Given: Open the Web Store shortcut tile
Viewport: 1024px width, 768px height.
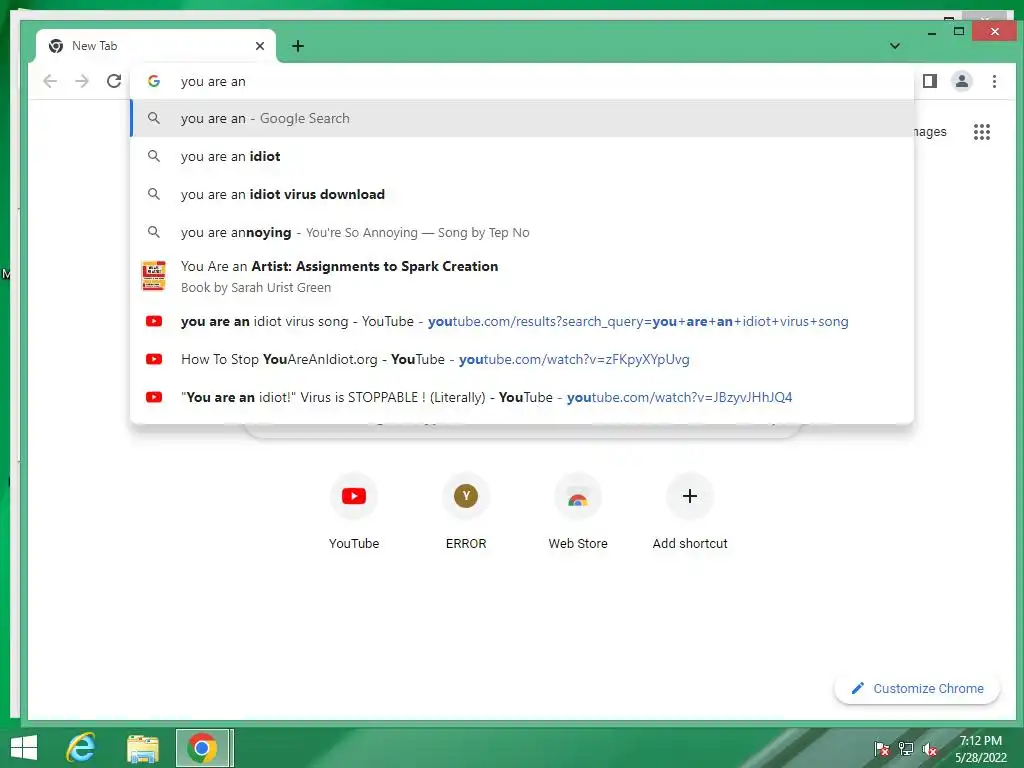Looking at the screenshot, I should (x=578, y=512).
